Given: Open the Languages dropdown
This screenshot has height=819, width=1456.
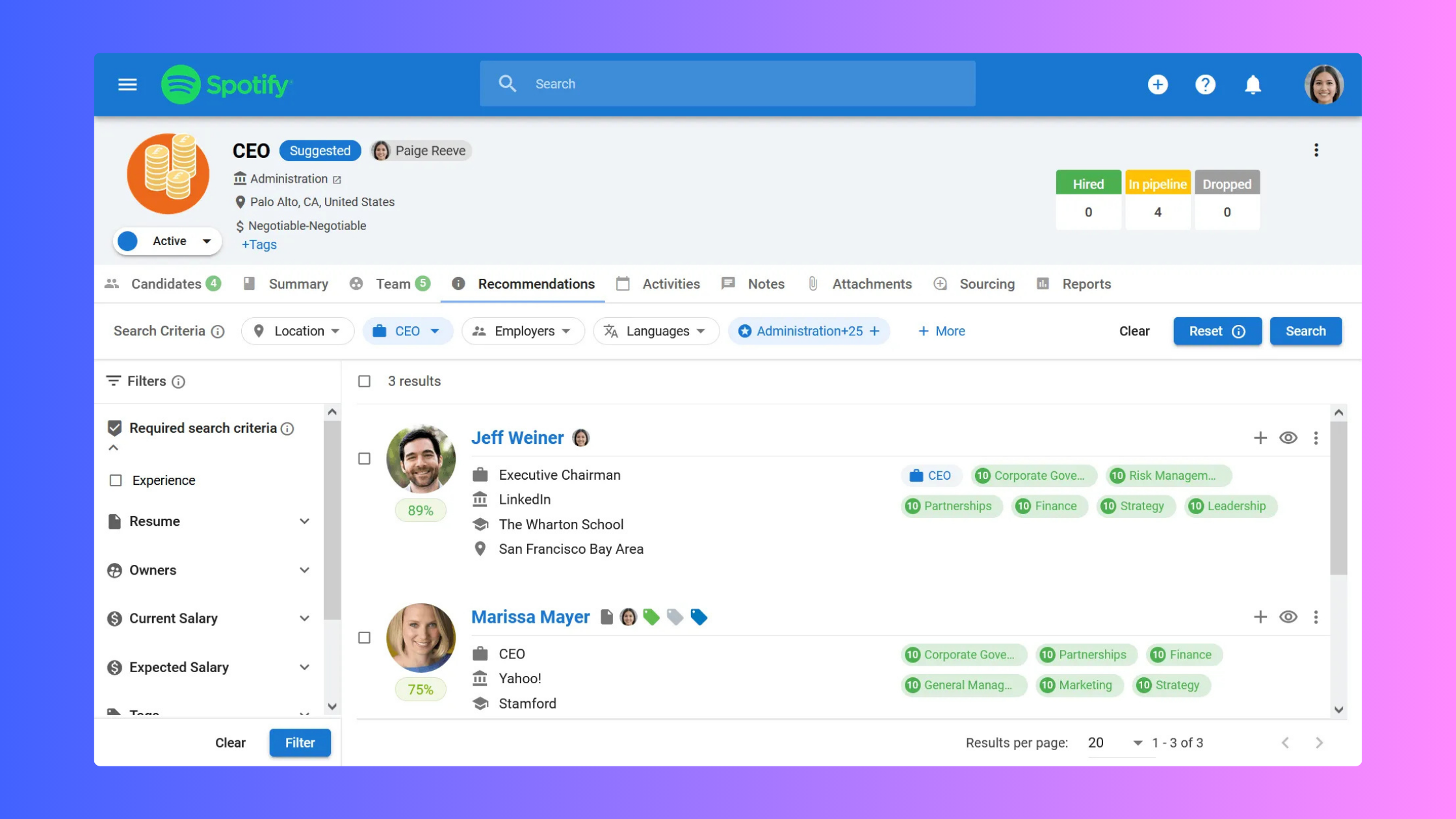Looking at the screenshot, I should click(x=656, y=331).
